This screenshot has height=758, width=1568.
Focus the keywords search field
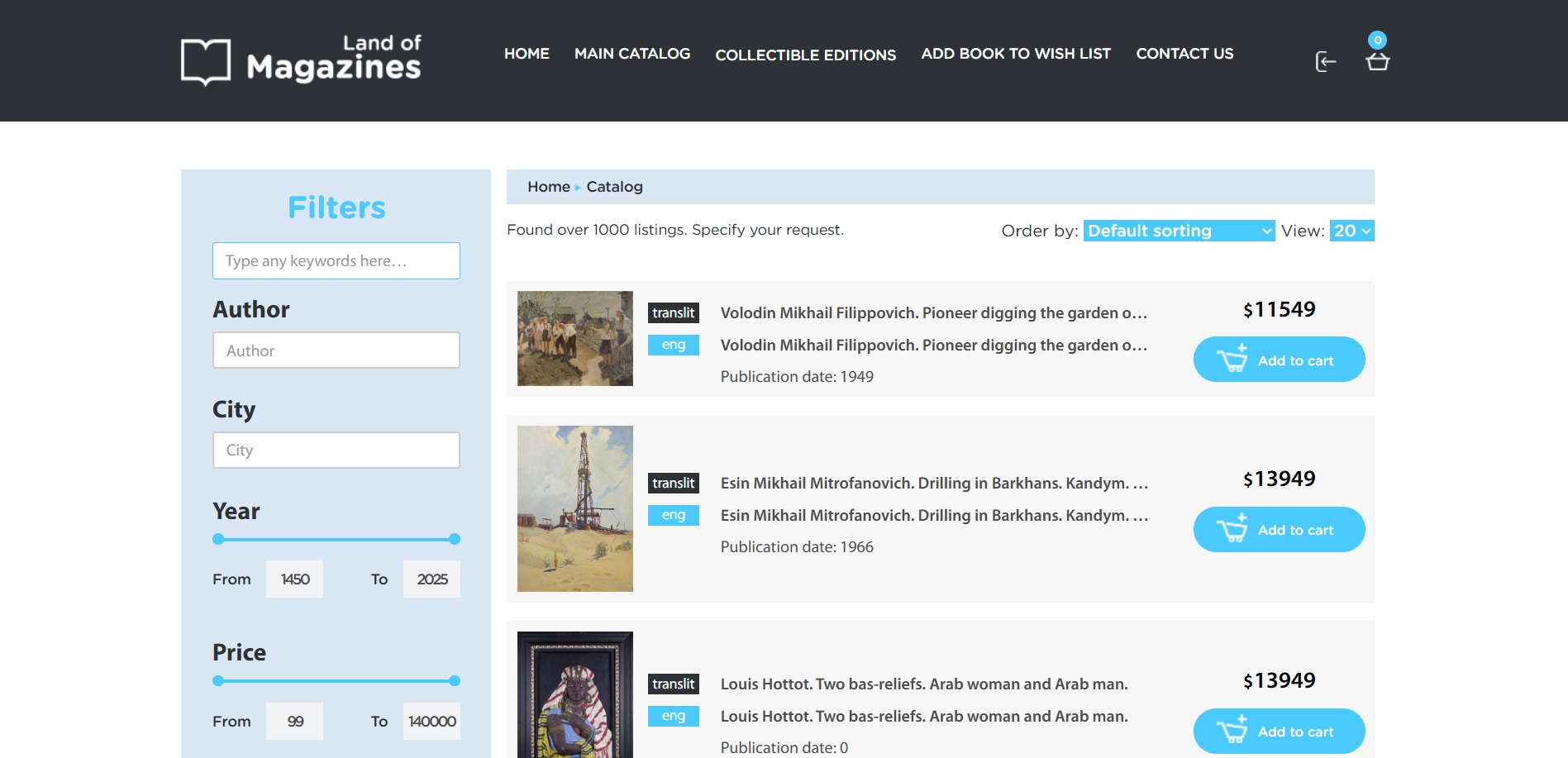coord(336,260)
